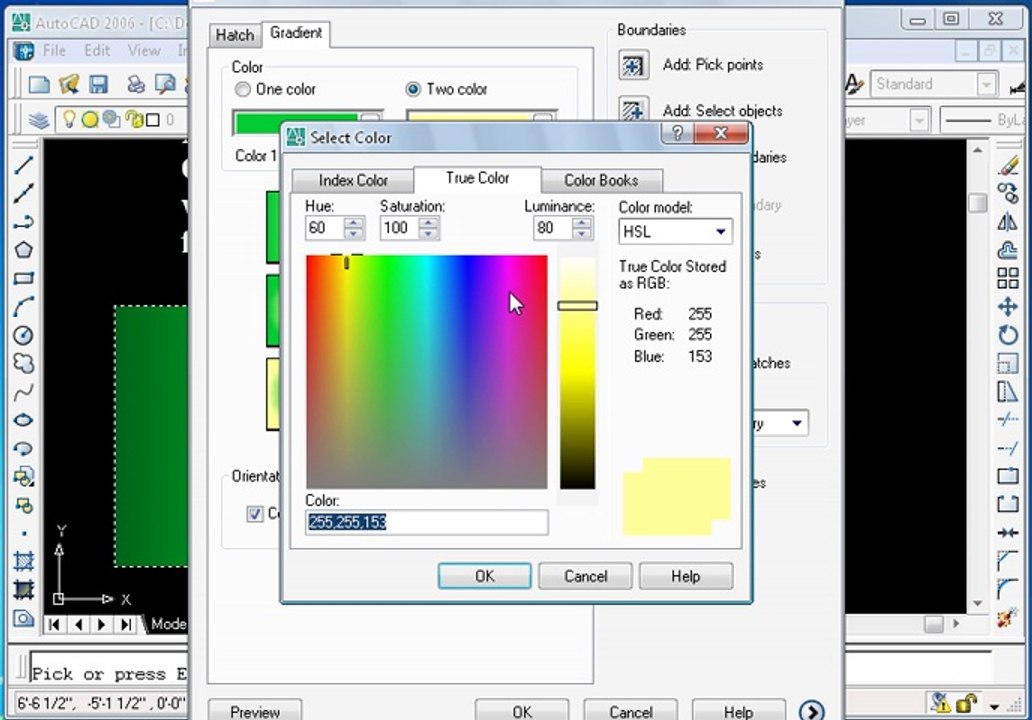Screen dimensions: 1032x720
Task: Switch to Color Books tab
Action: coord(601,180)
